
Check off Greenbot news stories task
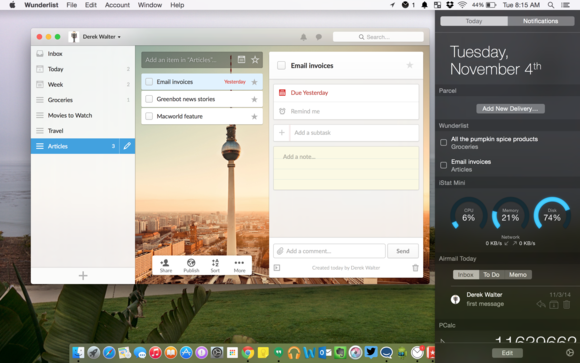pyautogui.click(x=149, y=99)
